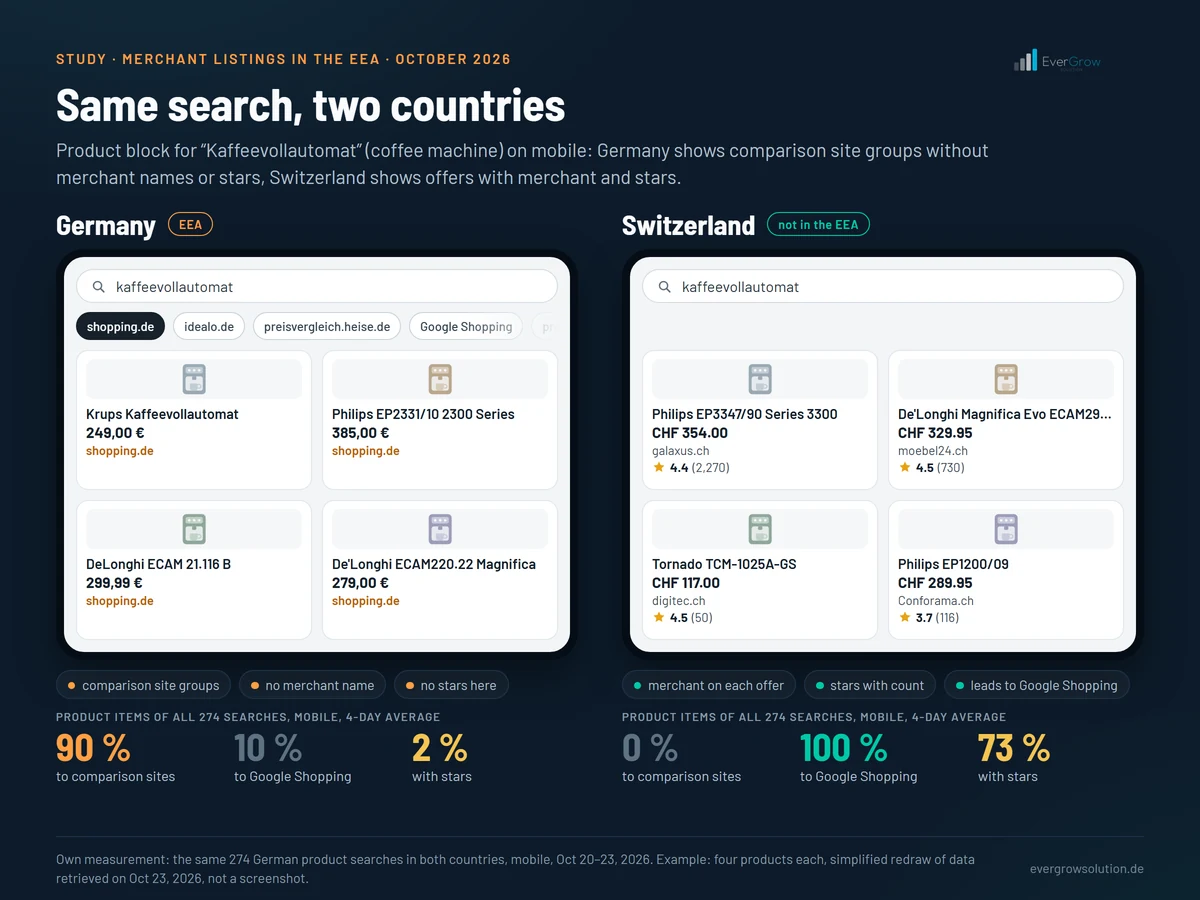This screenshot has width=1200, height=900.
Task: Click Tornado TCM-1025A-GS product title
Action: point(724,564)
